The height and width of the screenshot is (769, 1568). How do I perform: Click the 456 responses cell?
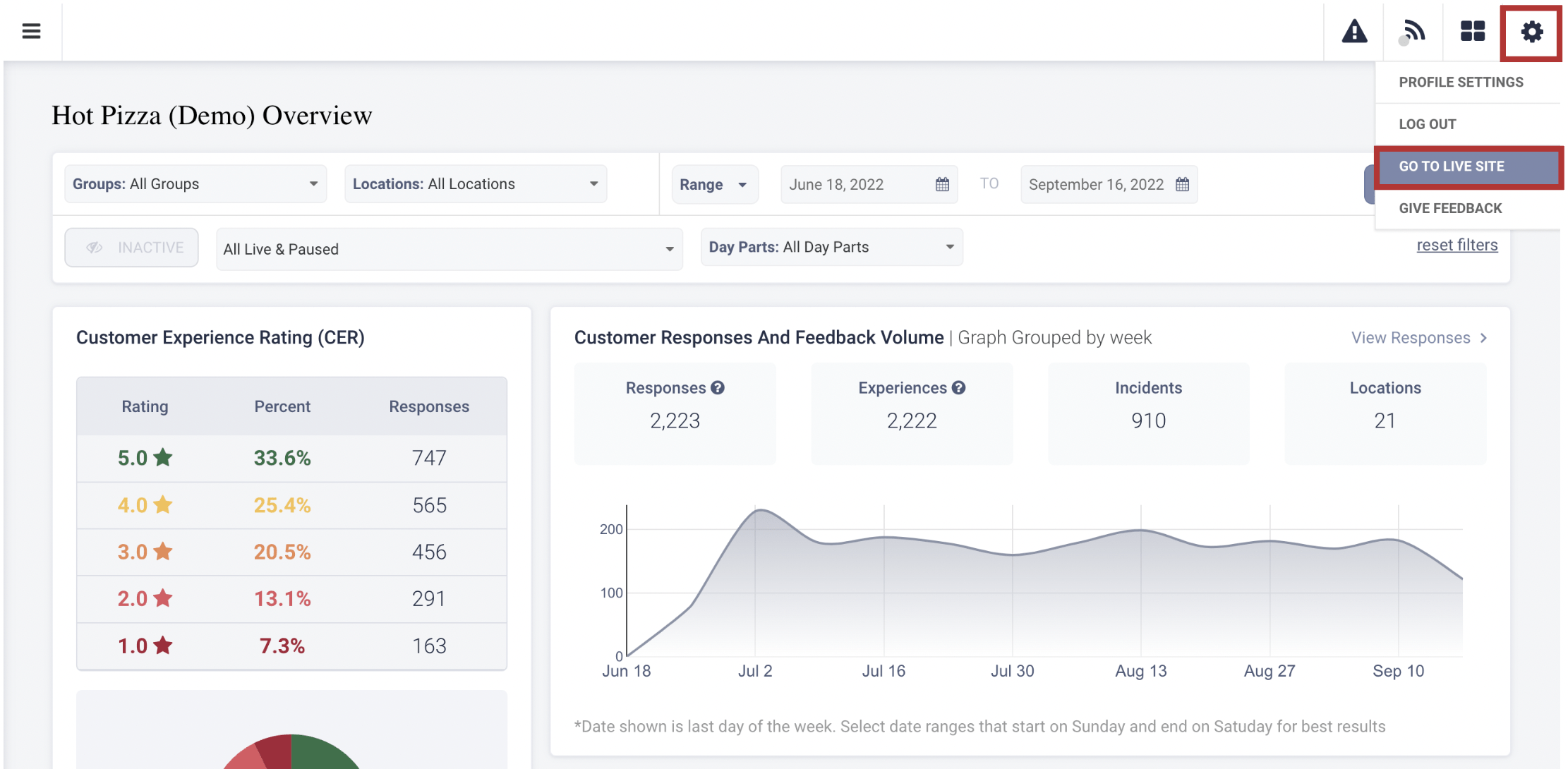[429, 552]
